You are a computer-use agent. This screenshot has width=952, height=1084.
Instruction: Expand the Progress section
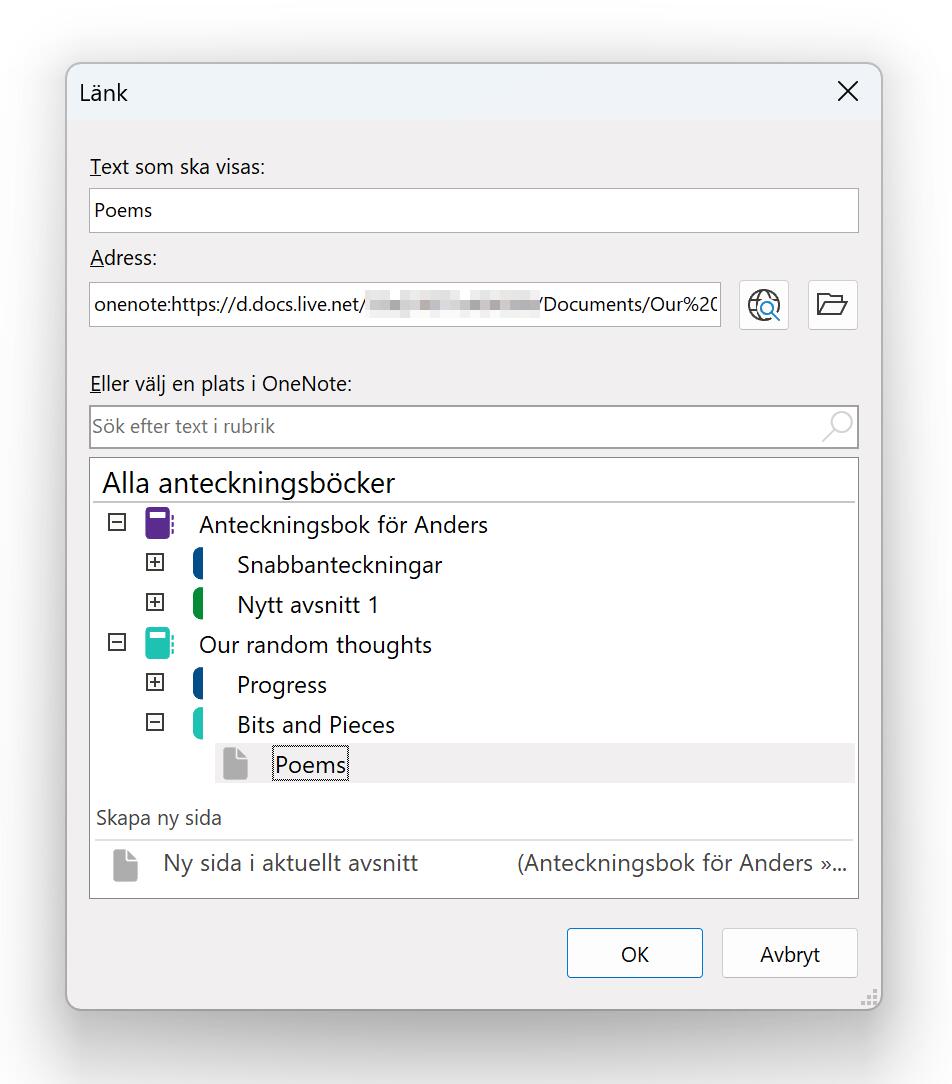155,682
